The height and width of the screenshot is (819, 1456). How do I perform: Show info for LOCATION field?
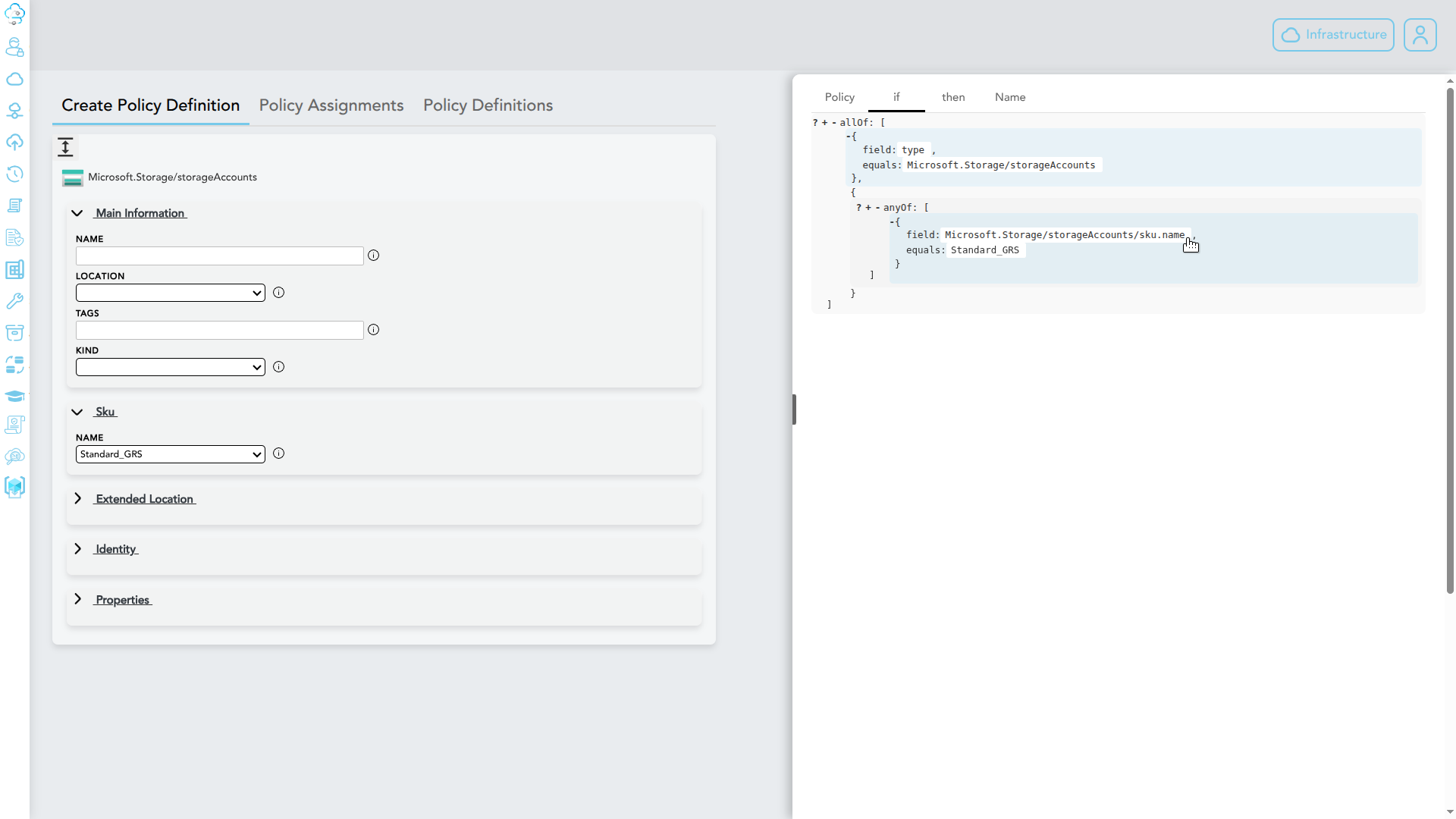(x=278, y=293)
